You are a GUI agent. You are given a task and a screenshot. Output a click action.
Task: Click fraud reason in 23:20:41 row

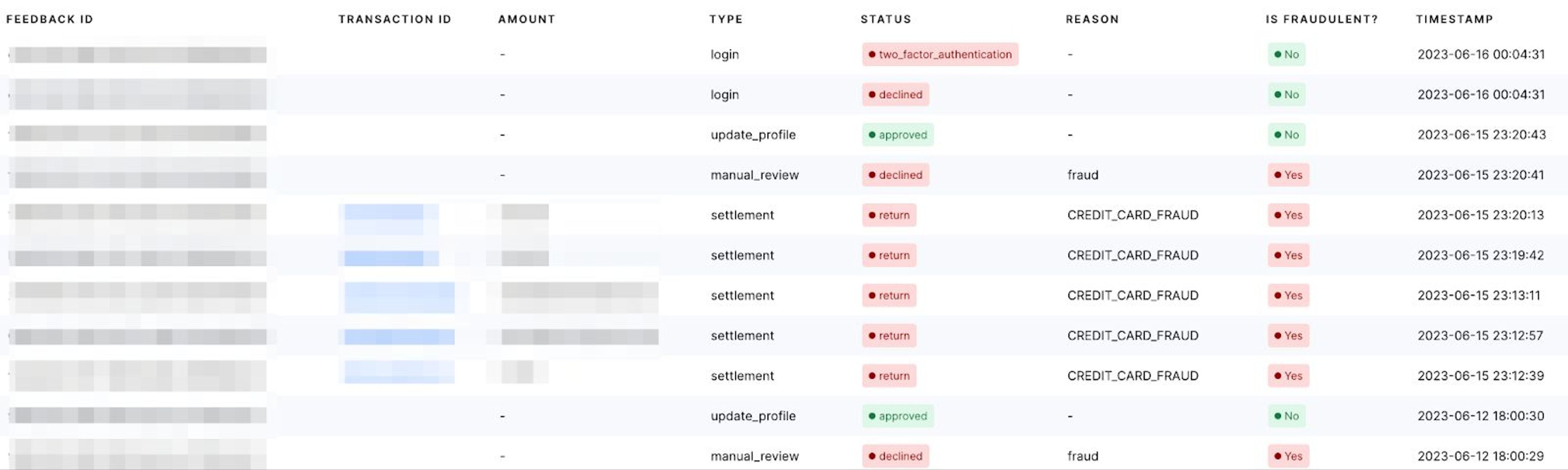pos(1082,175)
